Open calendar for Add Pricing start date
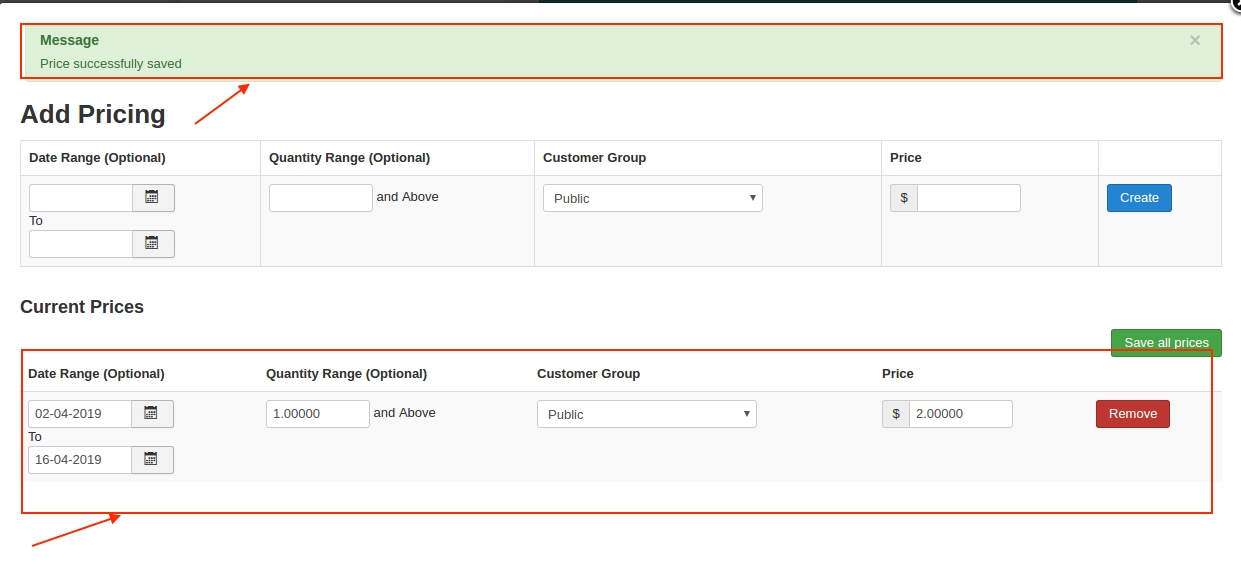 point(153,198)
